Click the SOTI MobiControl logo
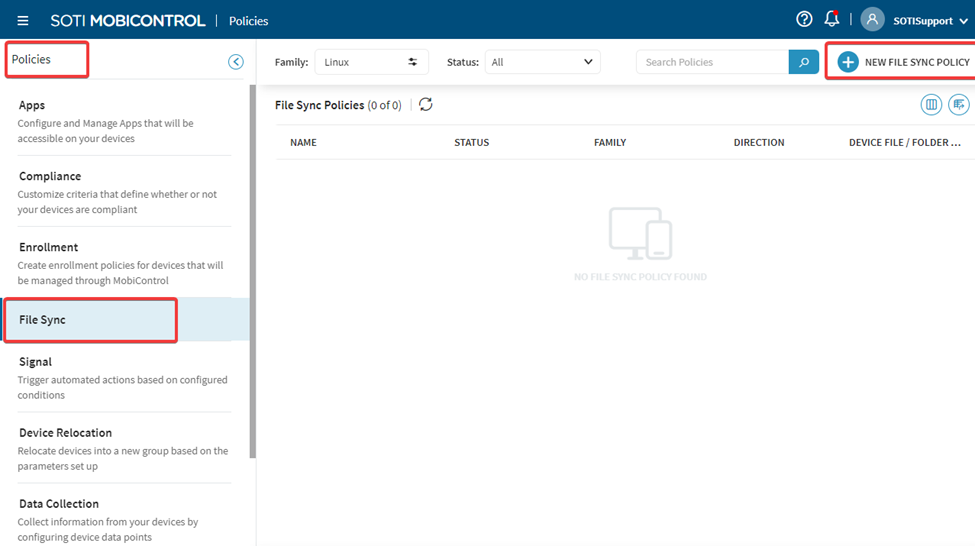The height and width of the screenshot is (546, 975). pyautogui.click(x=127, y=21)
